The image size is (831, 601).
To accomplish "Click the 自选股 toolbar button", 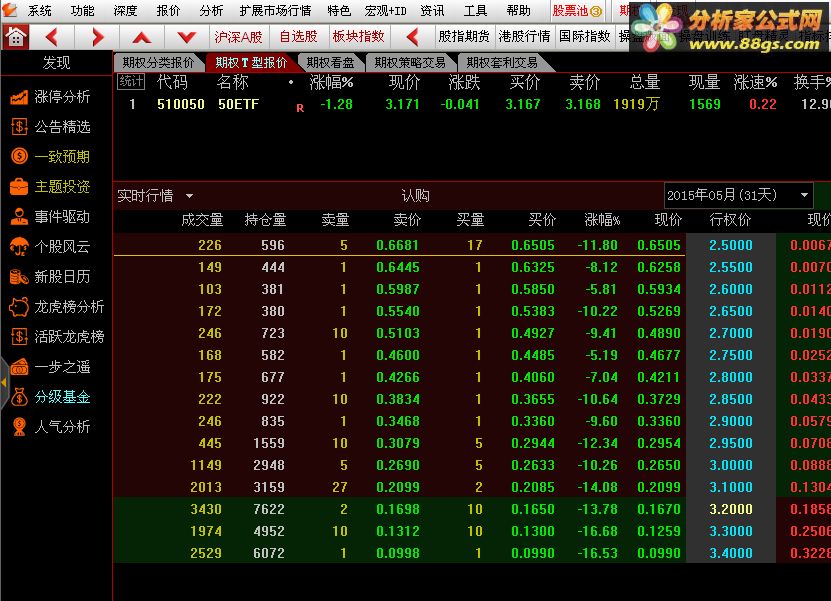I will click(x=298, y=37).
